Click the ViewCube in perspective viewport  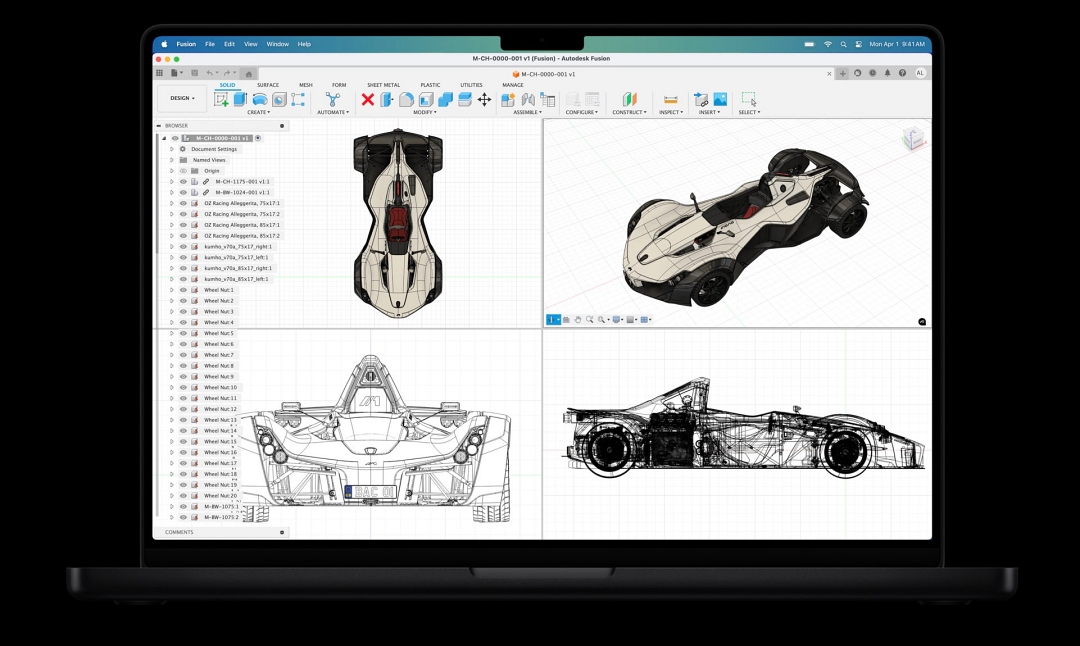(x=913, y=138)
